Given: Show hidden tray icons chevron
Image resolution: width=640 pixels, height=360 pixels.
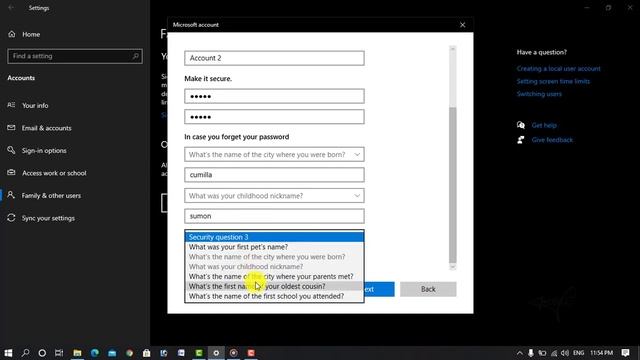Looking at the screenshot, I should [x=519, y=353].
